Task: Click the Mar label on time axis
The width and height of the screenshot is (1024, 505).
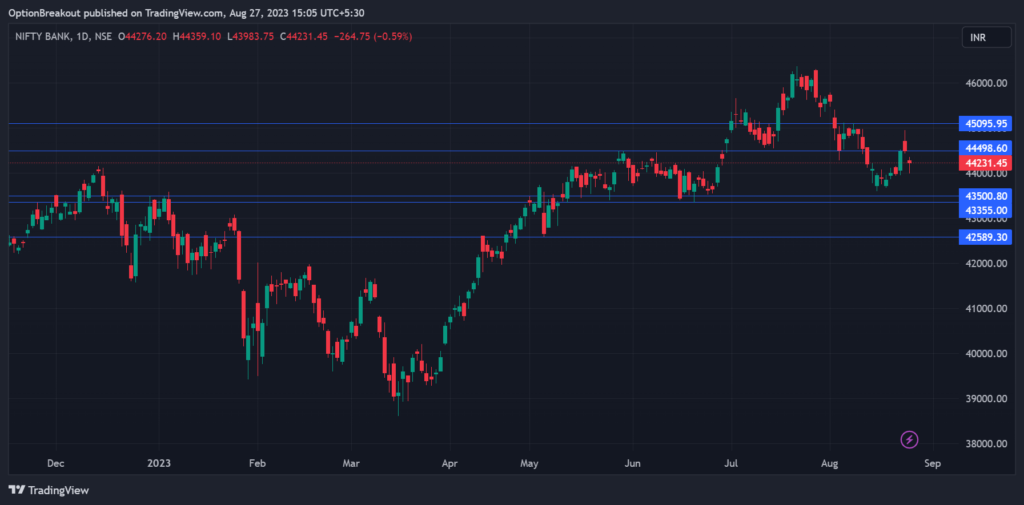Action: [351, 463]
